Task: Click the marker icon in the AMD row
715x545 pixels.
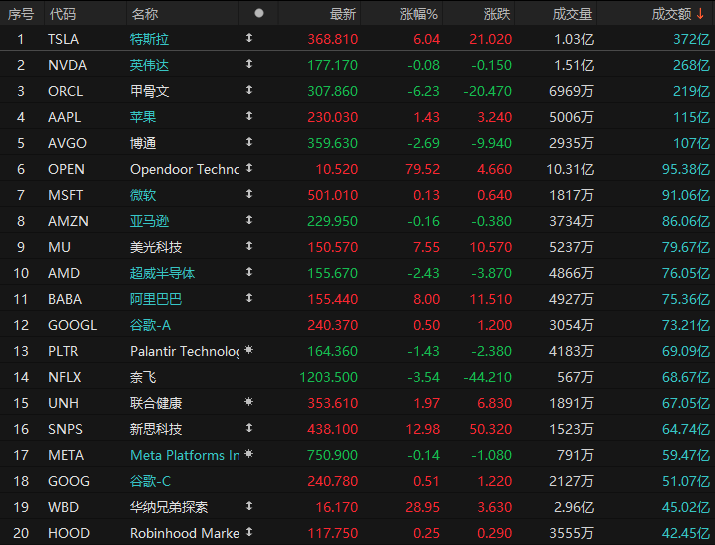Action: pyautogui.click(x=249, y=272)
